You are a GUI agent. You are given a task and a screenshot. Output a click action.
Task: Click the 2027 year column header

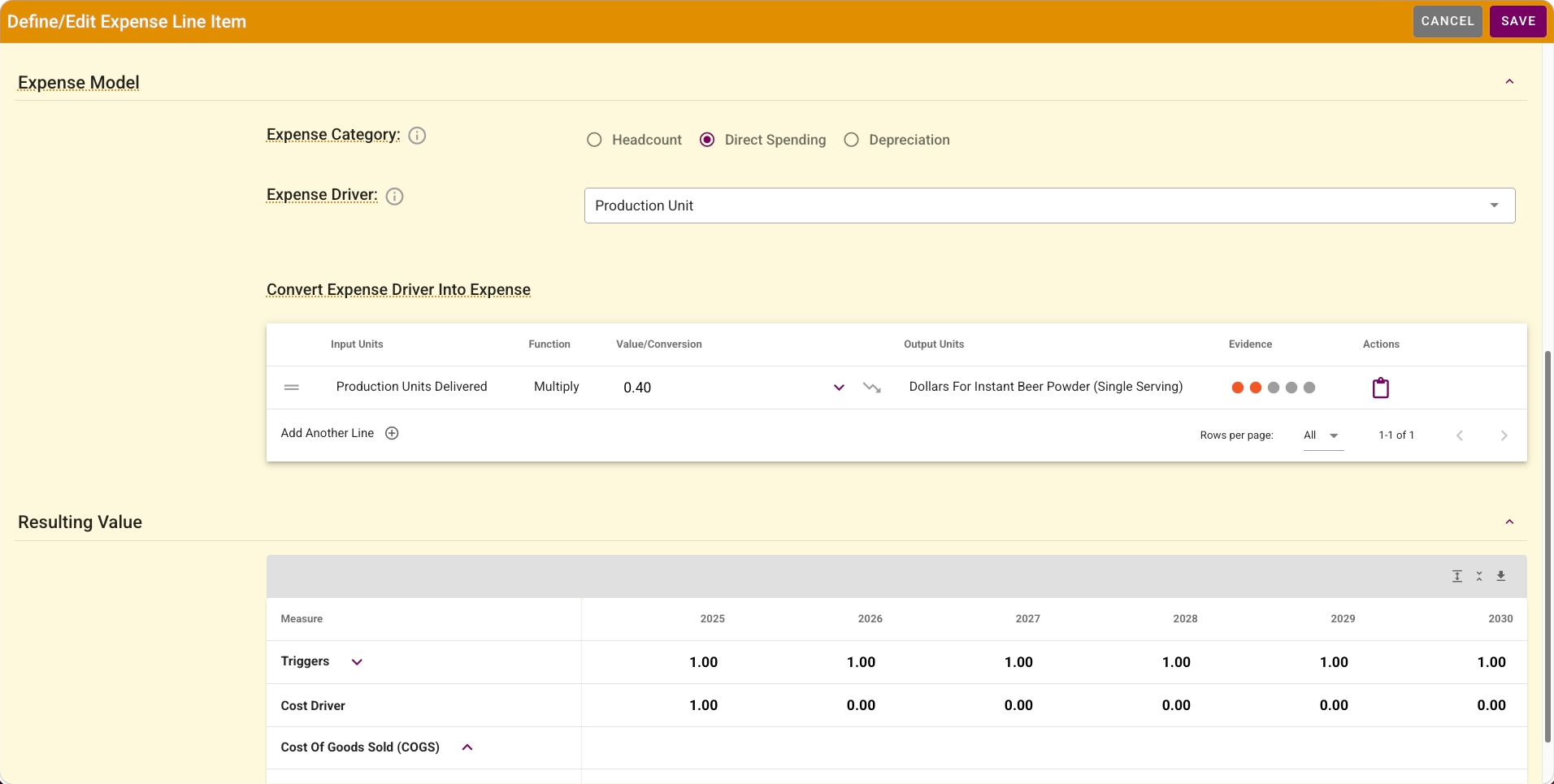pyautogui.click(x=1028, y=619)
